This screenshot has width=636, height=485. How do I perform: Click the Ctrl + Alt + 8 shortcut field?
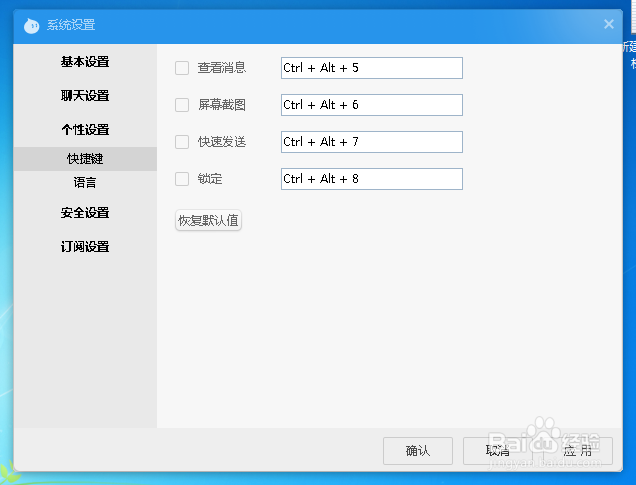coord(372,179)
